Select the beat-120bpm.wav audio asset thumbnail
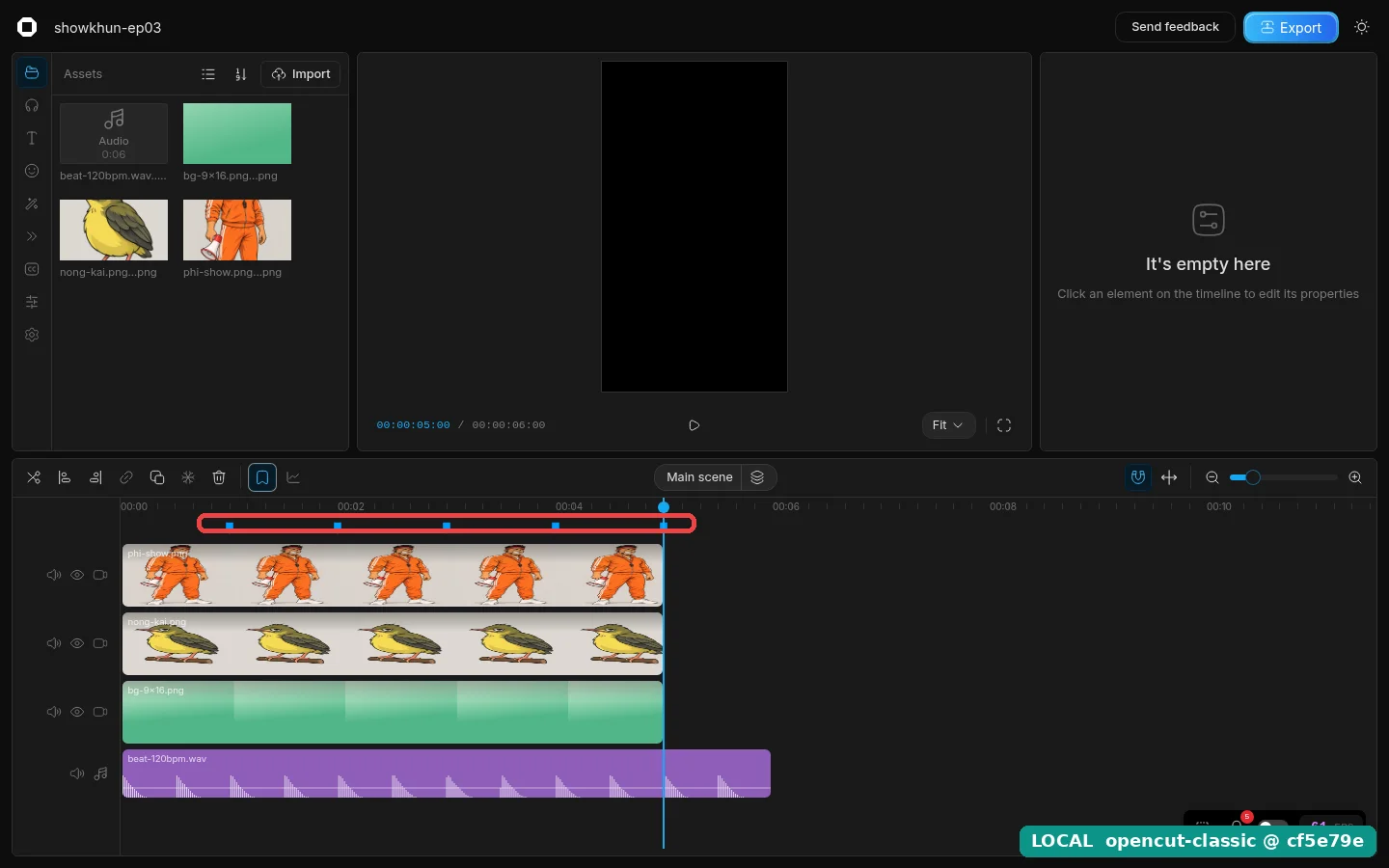This screenshot has height=868, width=1389. (114, 133)
